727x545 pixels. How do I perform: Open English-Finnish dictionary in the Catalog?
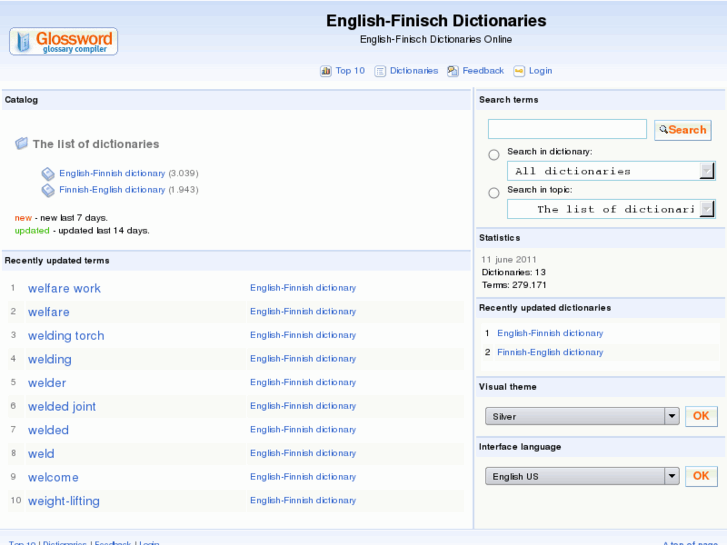(112, 173)
